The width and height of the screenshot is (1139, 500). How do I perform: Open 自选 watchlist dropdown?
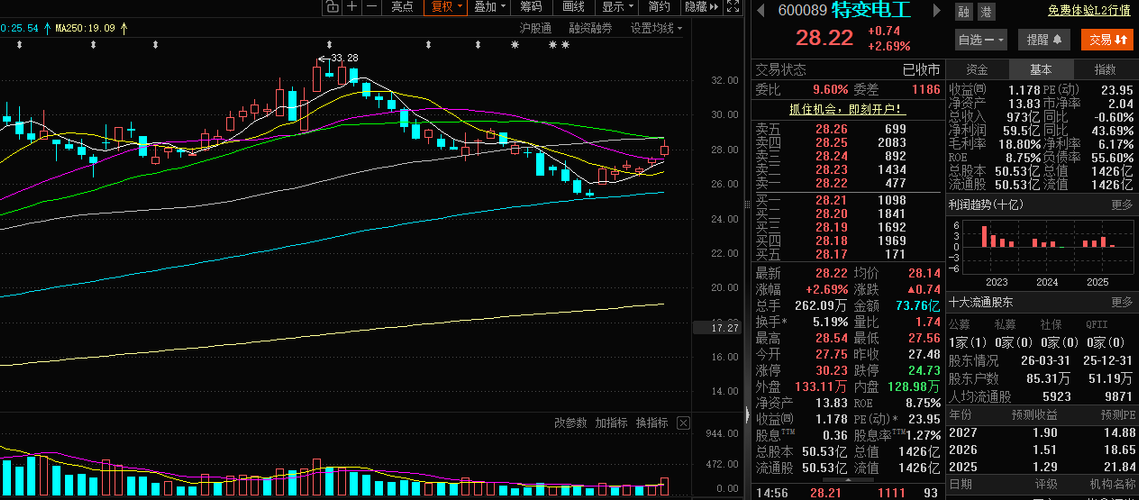coord(981,39)
